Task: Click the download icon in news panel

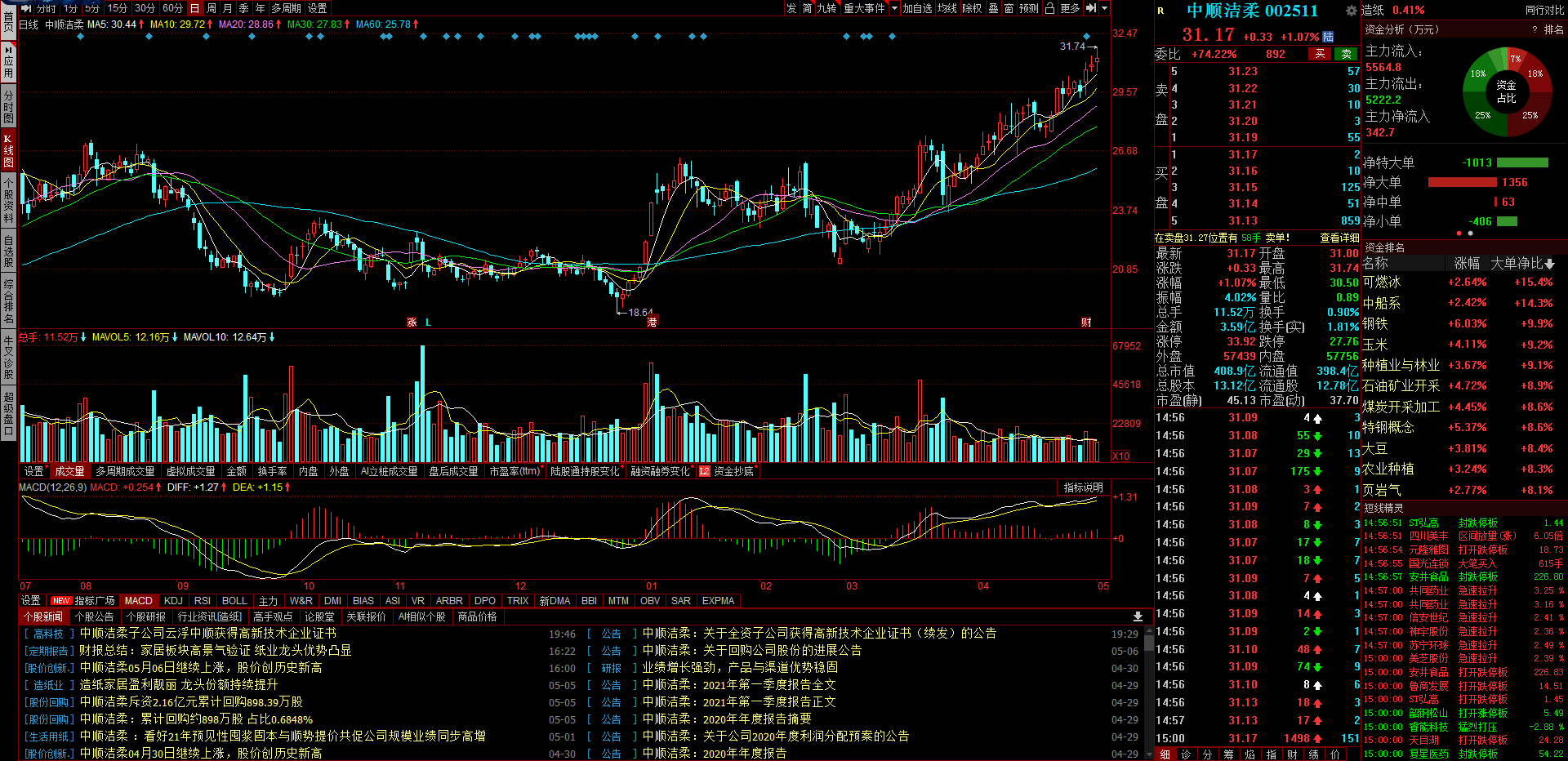Action: [x=1138, y=616]
